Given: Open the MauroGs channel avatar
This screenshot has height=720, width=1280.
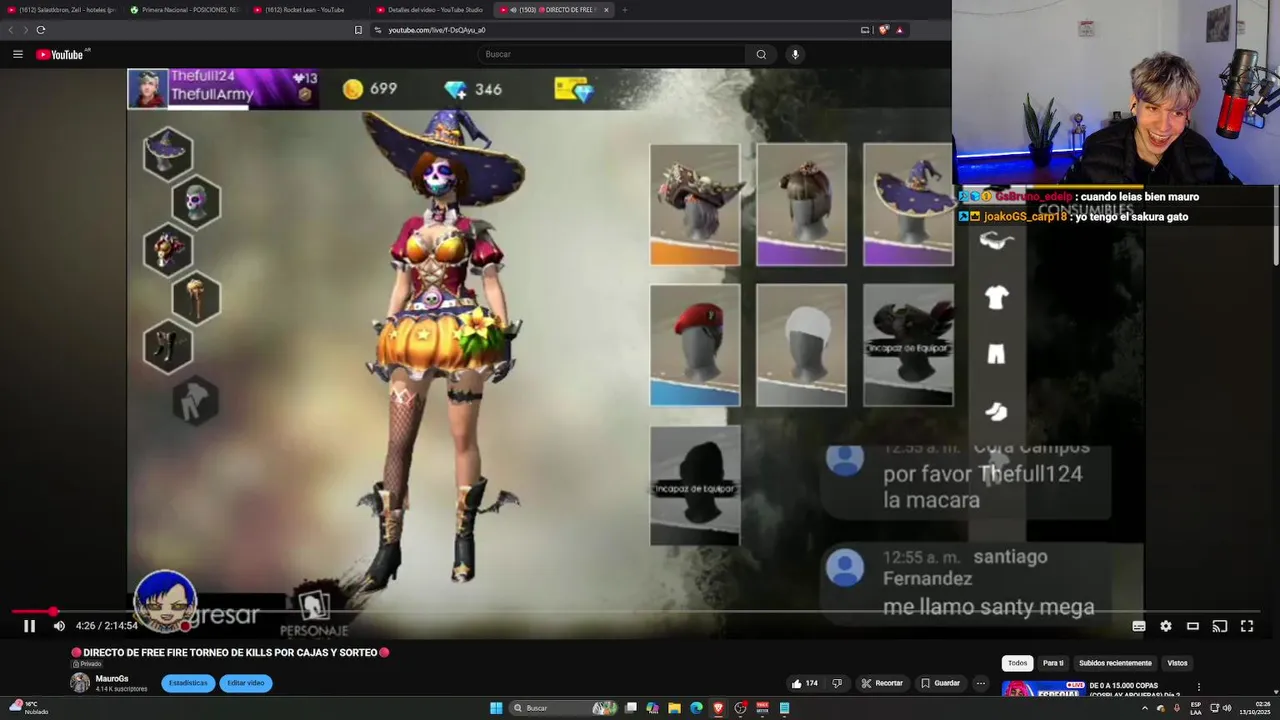Looking at the screenshot, I should tap(79, 683).
